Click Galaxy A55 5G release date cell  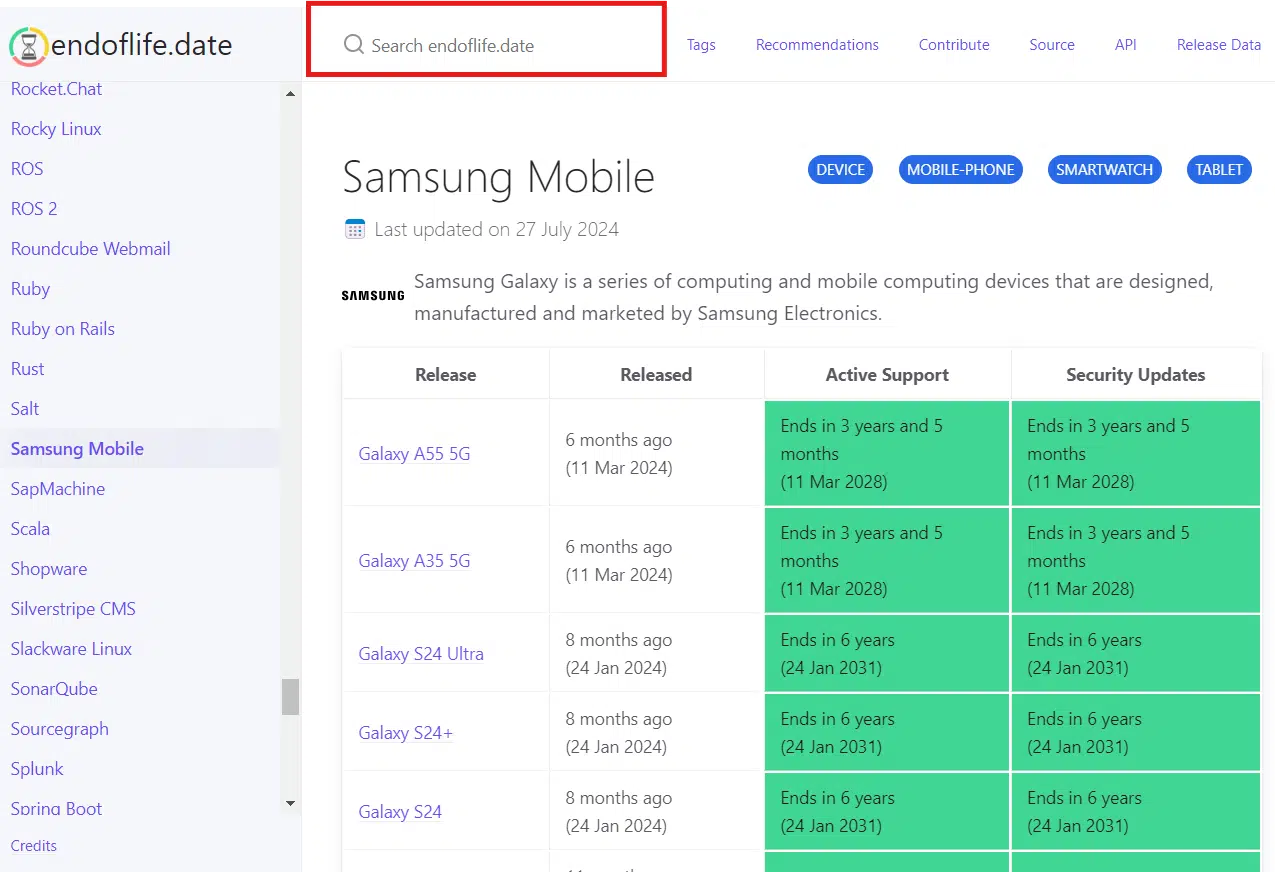[x=657, y=453]
